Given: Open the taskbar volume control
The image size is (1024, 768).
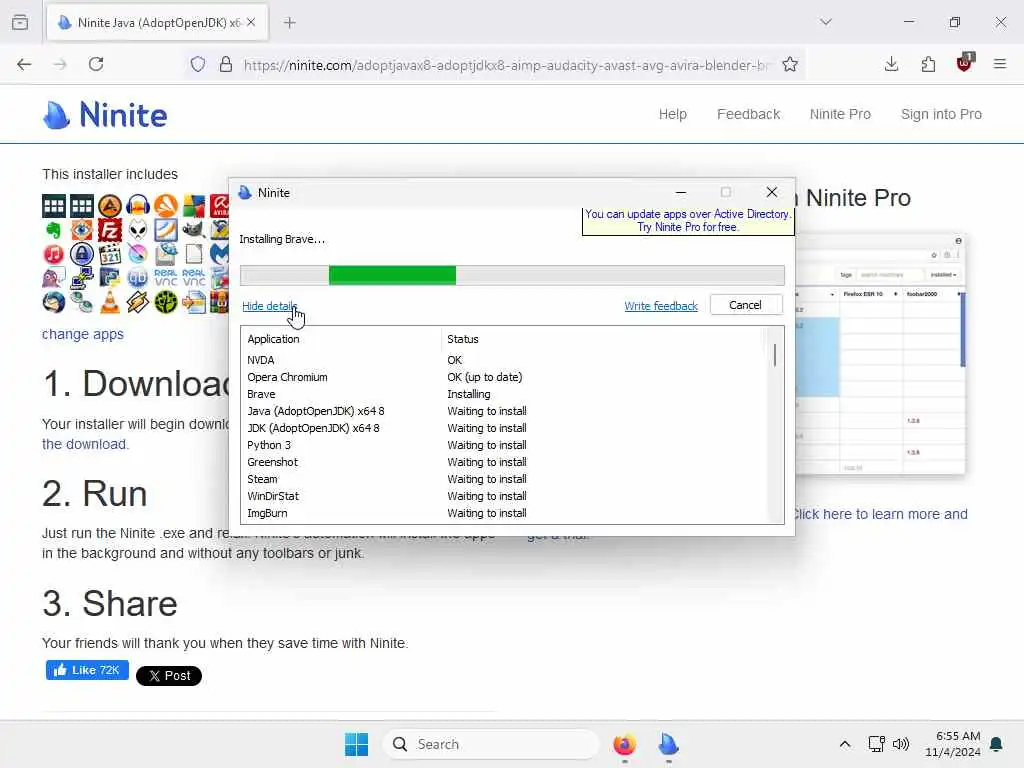Looking at the screenshot, I should click(x=901, y=744).
